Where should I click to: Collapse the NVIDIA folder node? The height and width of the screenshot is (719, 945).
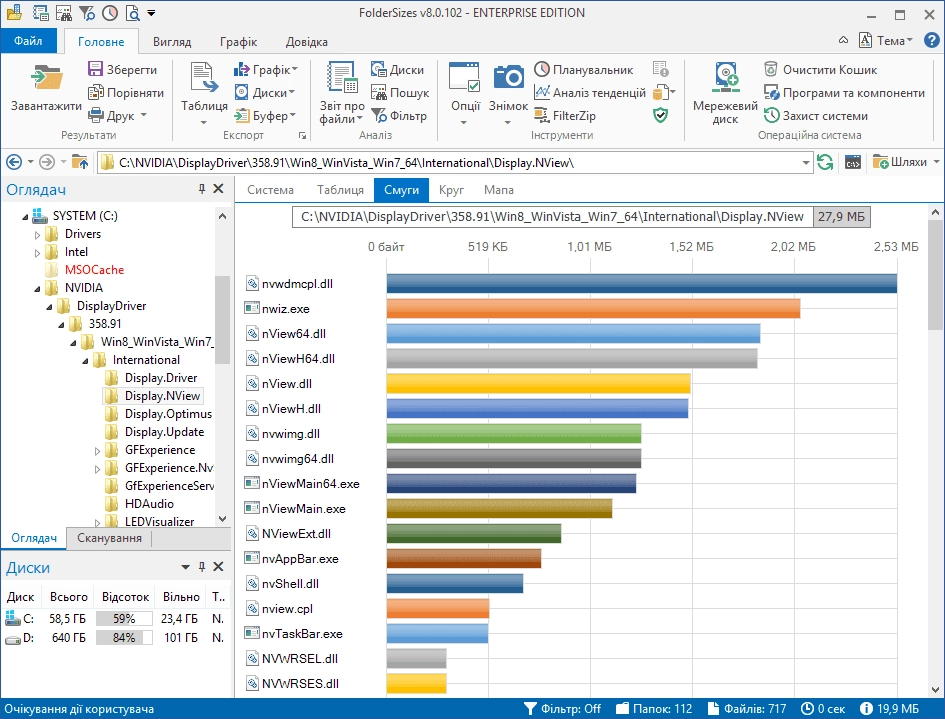pos(37,289)
